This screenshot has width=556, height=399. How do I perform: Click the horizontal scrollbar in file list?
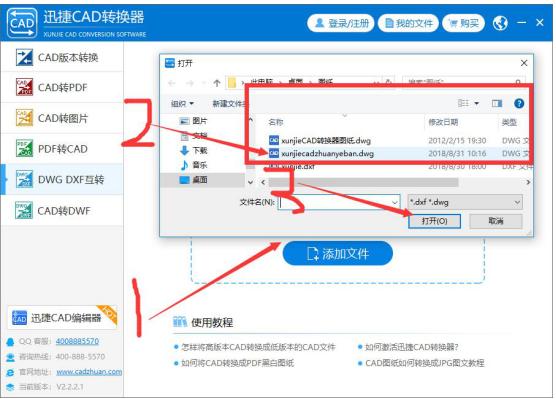pyautogui.click(x=363, y=182)
